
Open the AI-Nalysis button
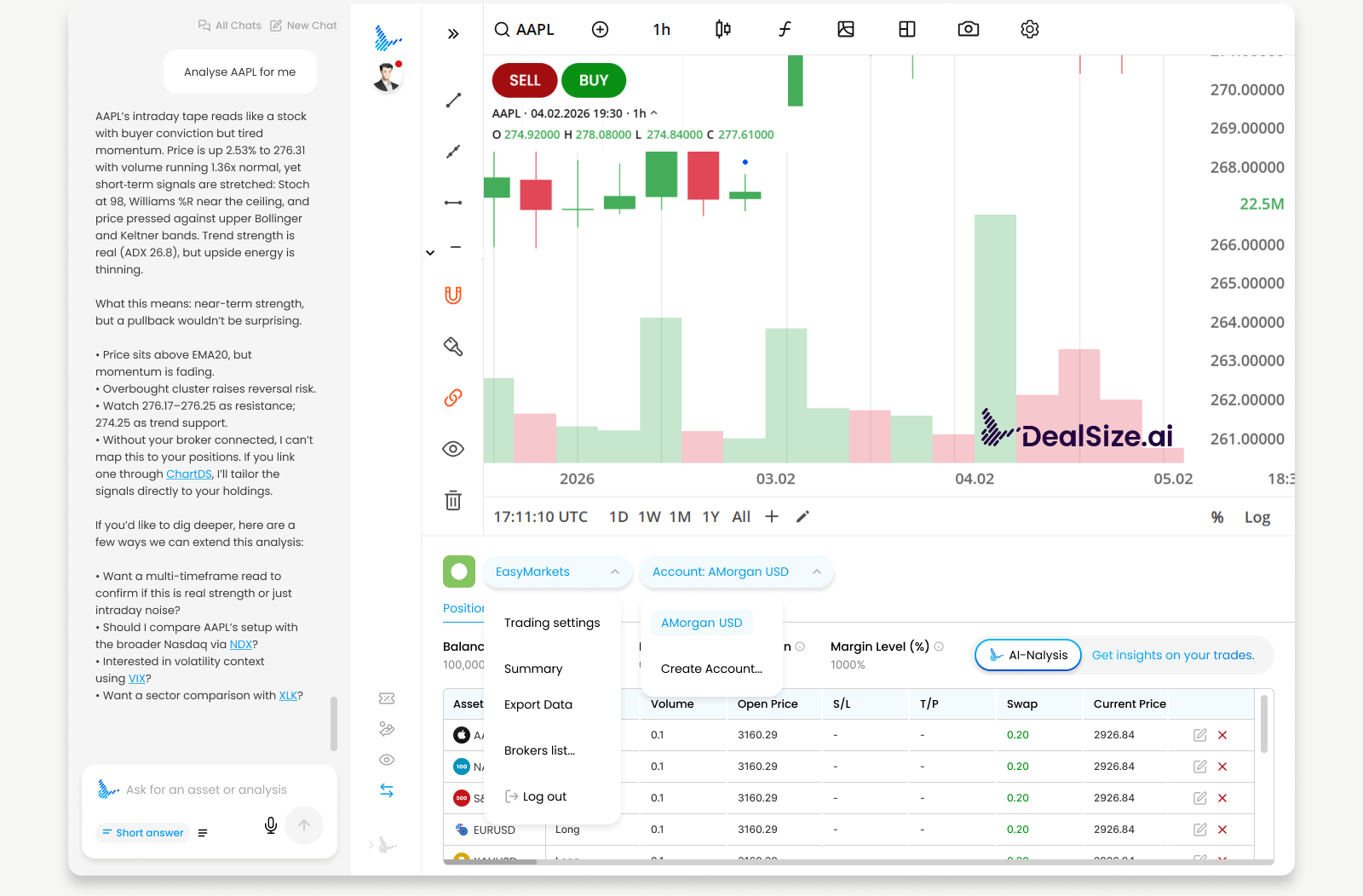(x=1028, y=655)
